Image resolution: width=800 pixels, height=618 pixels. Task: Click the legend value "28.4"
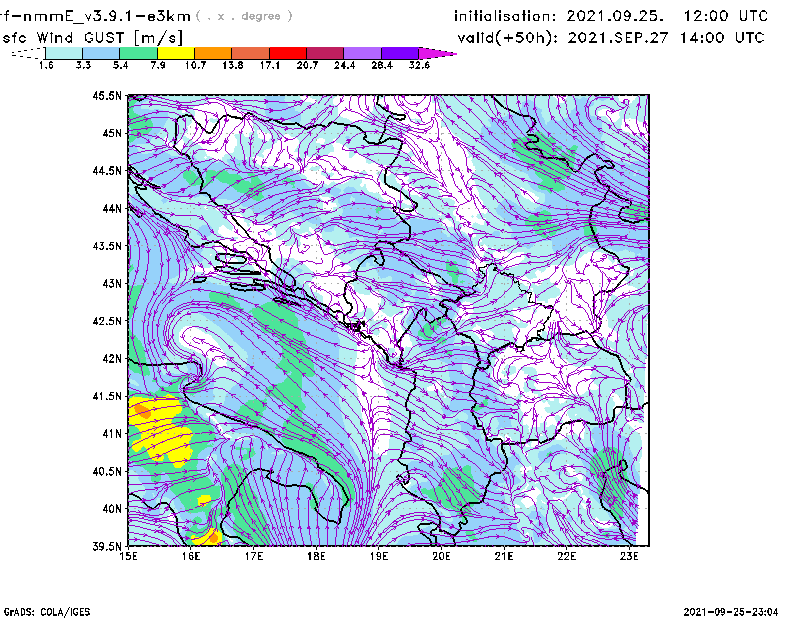(382, 65)
